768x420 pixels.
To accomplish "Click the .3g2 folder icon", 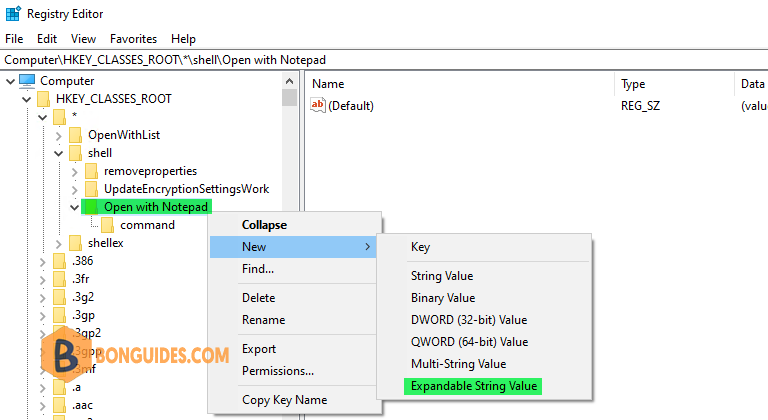I will (59, 297).
